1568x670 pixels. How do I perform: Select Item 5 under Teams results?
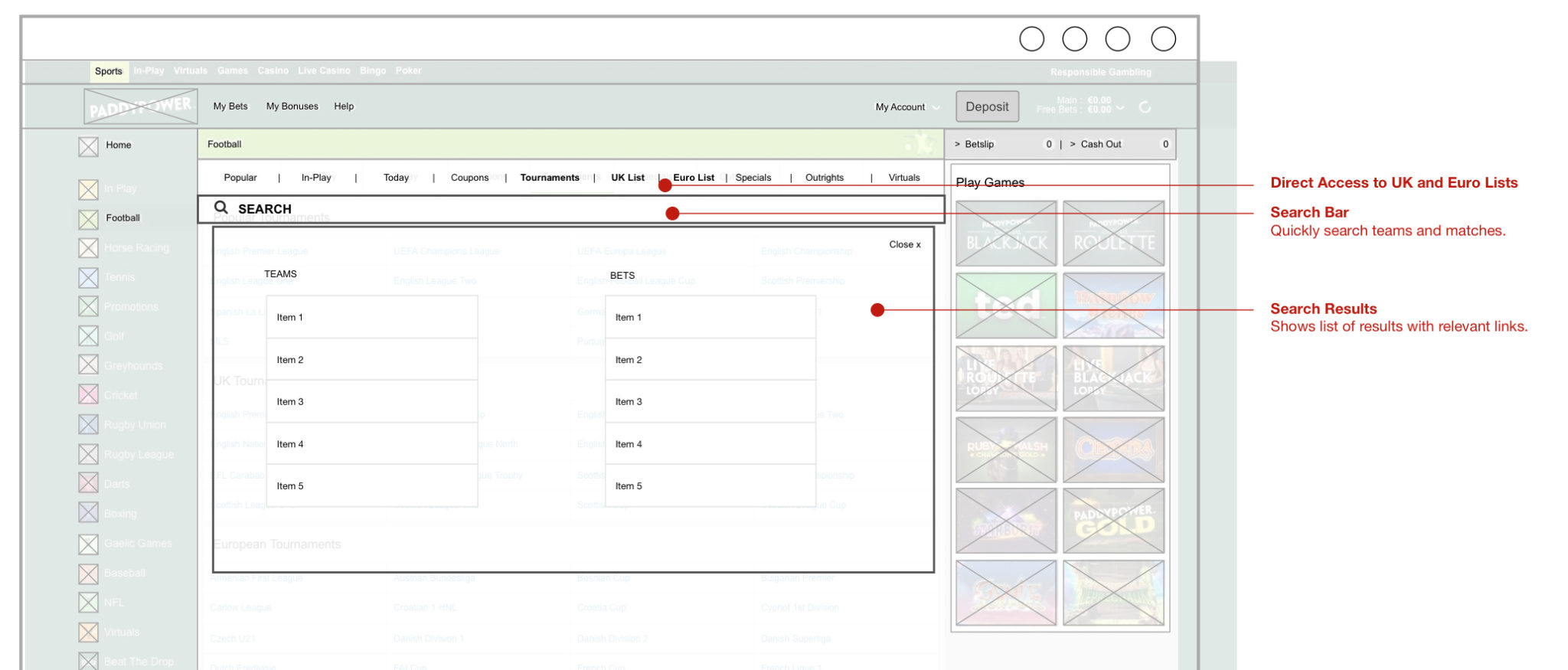(372, 485)
